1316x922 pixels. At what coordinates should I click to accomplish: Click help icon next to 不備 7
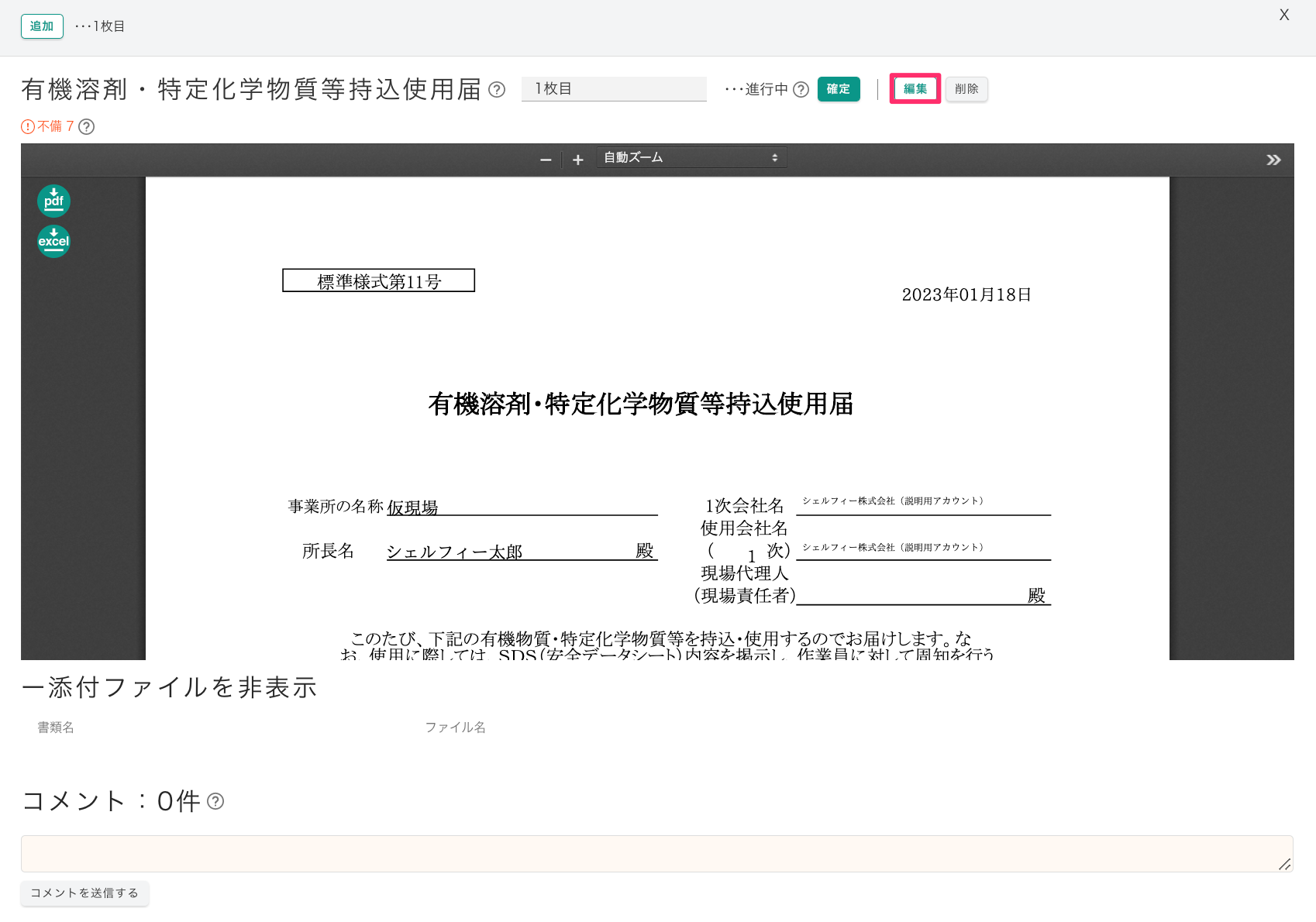(x=87, y=127)
